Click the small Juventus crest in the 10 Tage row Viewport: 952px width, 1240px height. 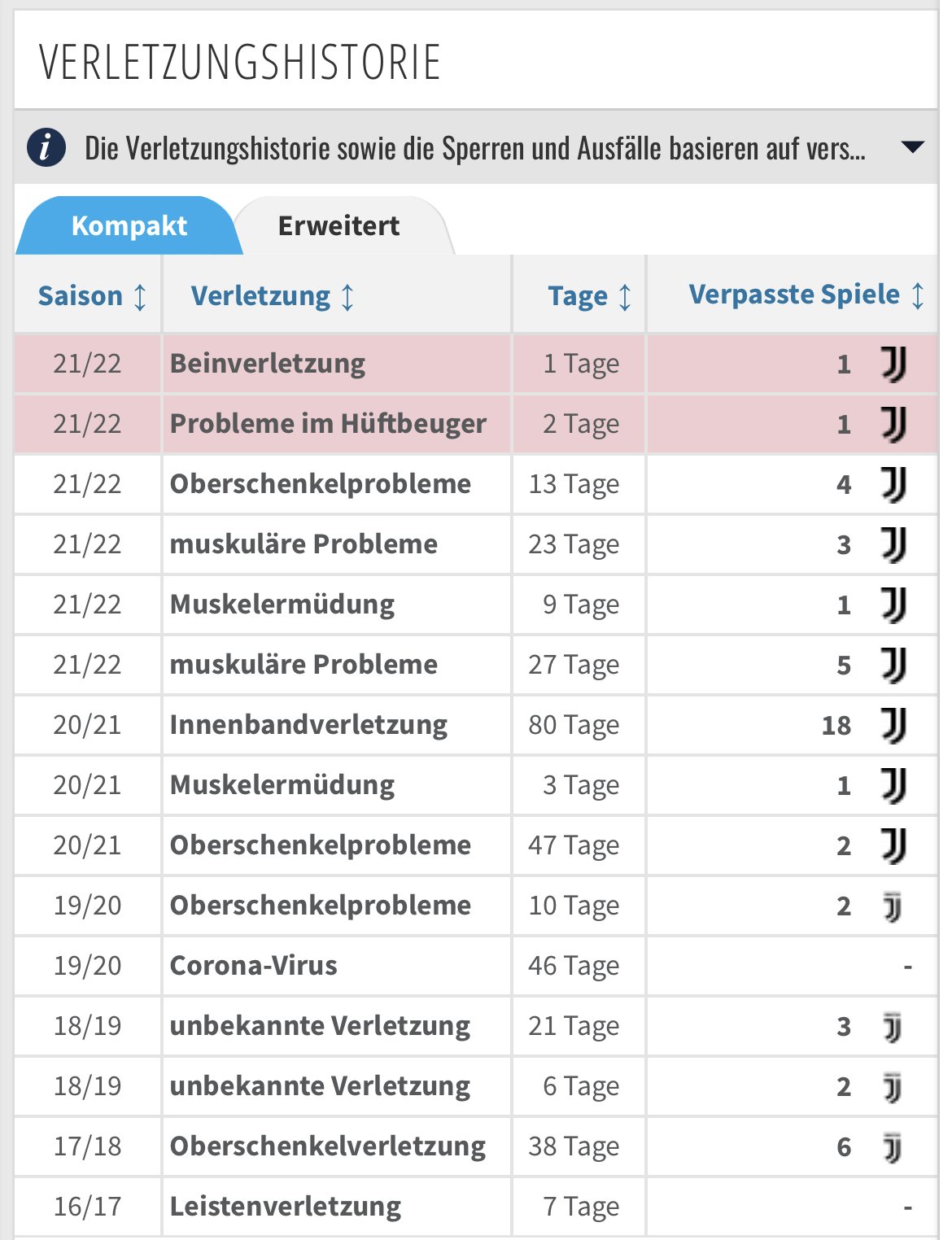coord(893,906)
